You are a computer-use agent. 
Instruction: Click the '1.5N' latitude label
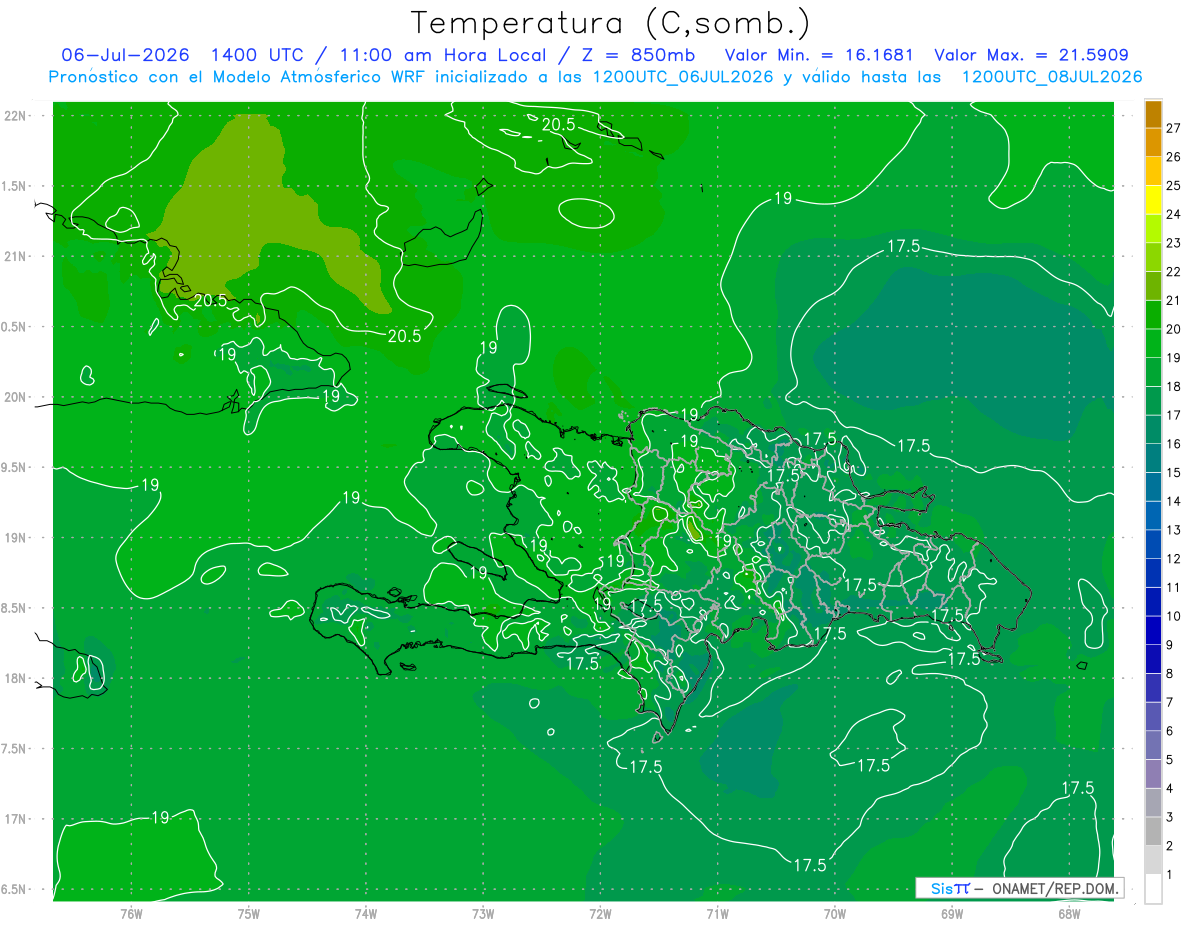click(x=15, y=186)
